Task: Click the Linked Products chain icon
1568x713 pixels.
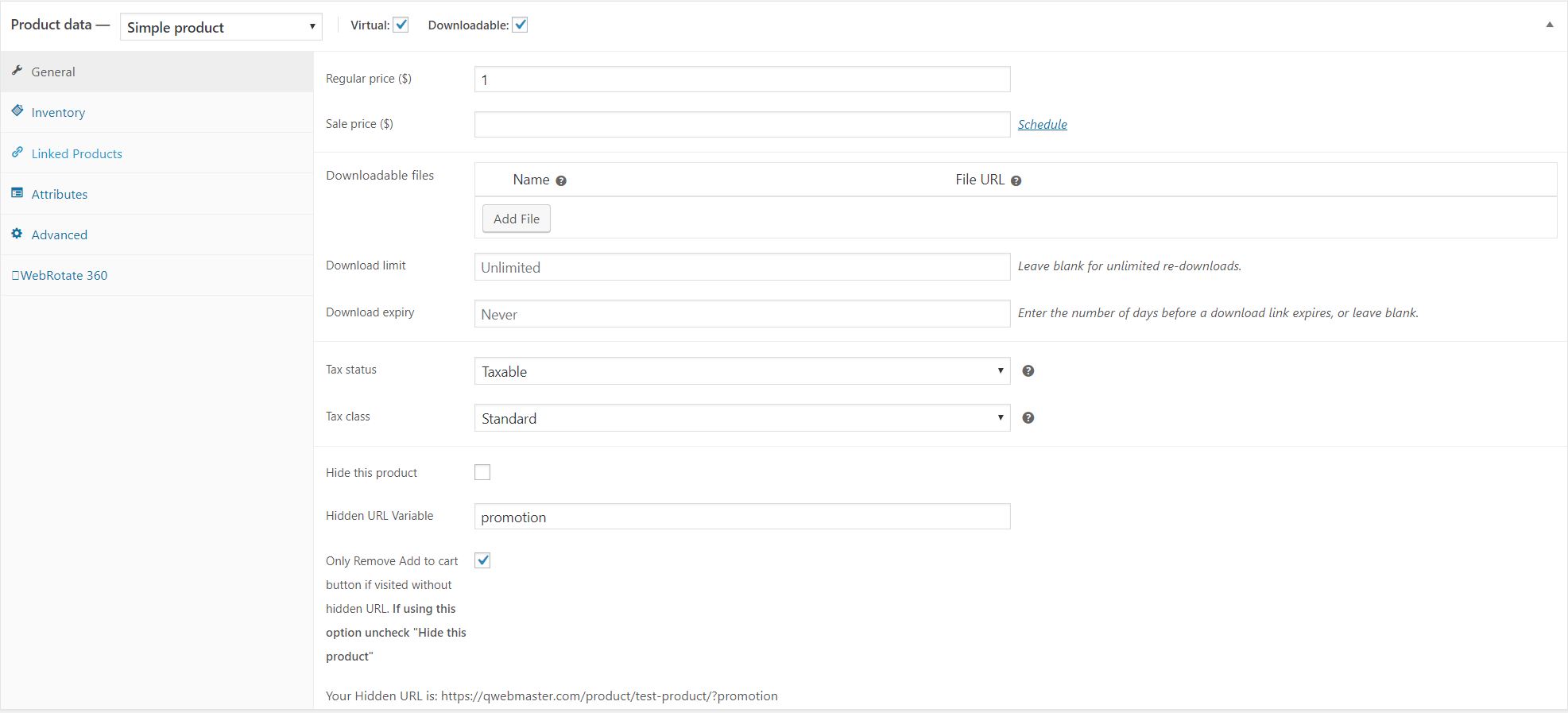Action: click(x=17, y=153)
